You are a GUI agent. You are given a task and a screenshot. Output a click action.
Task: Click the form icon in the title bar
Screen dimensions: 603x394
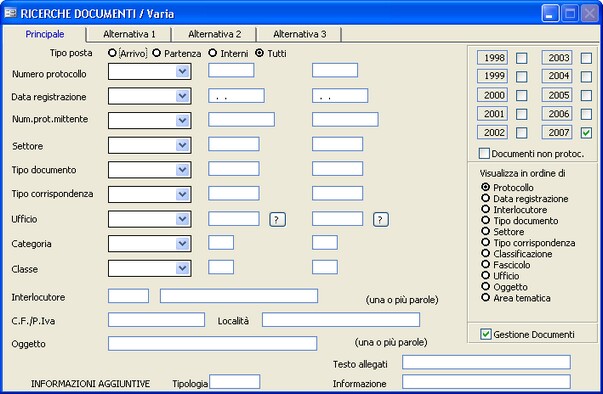point(10,13)
